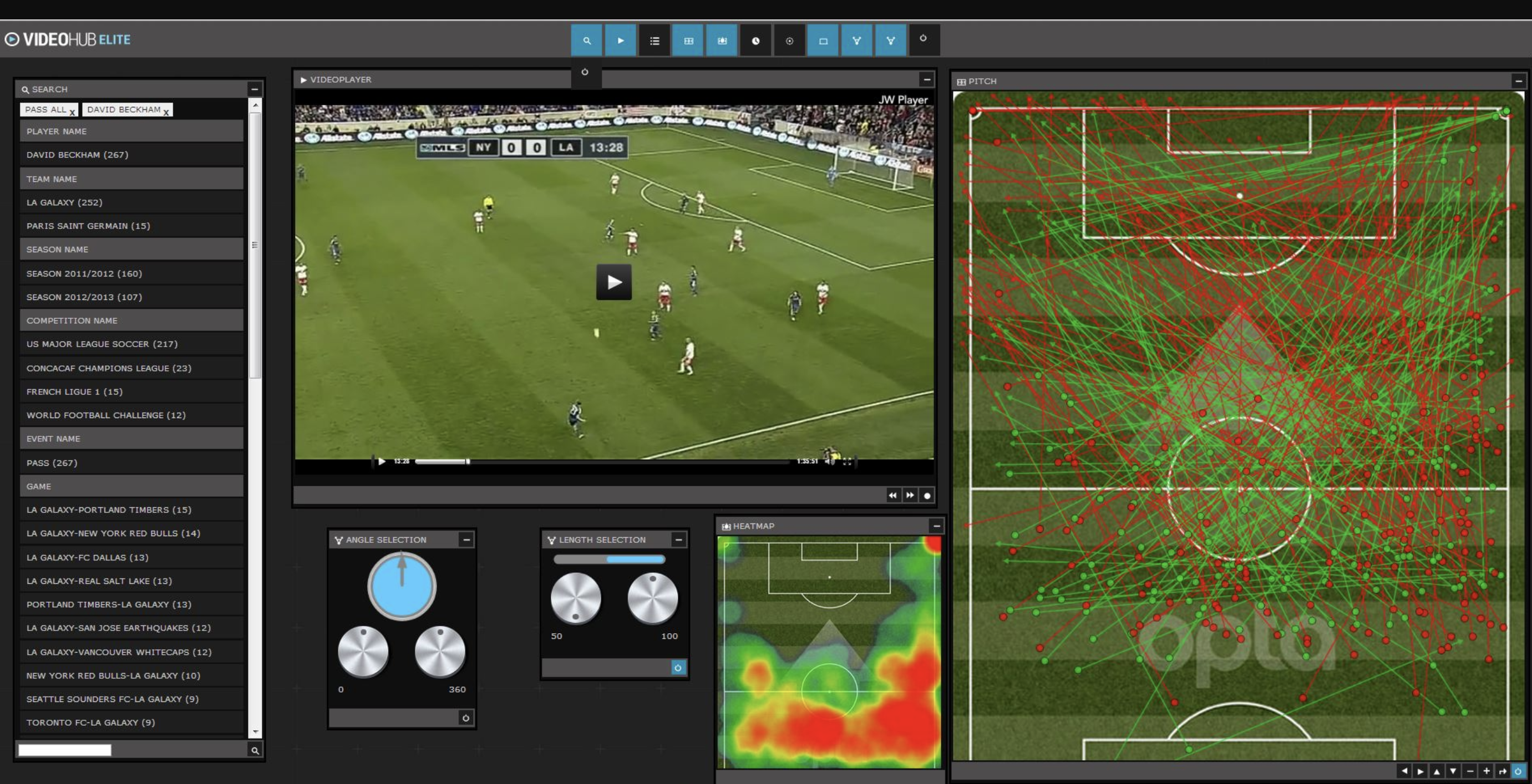Open the clock timeline toolbar icon
Screen dimensions: 1532x784
(755, 40)
